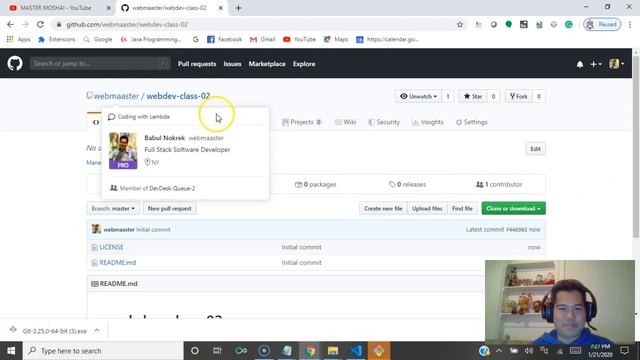The image size is (640, 360).
Task: Reload the page
Action: coord(40,24)
